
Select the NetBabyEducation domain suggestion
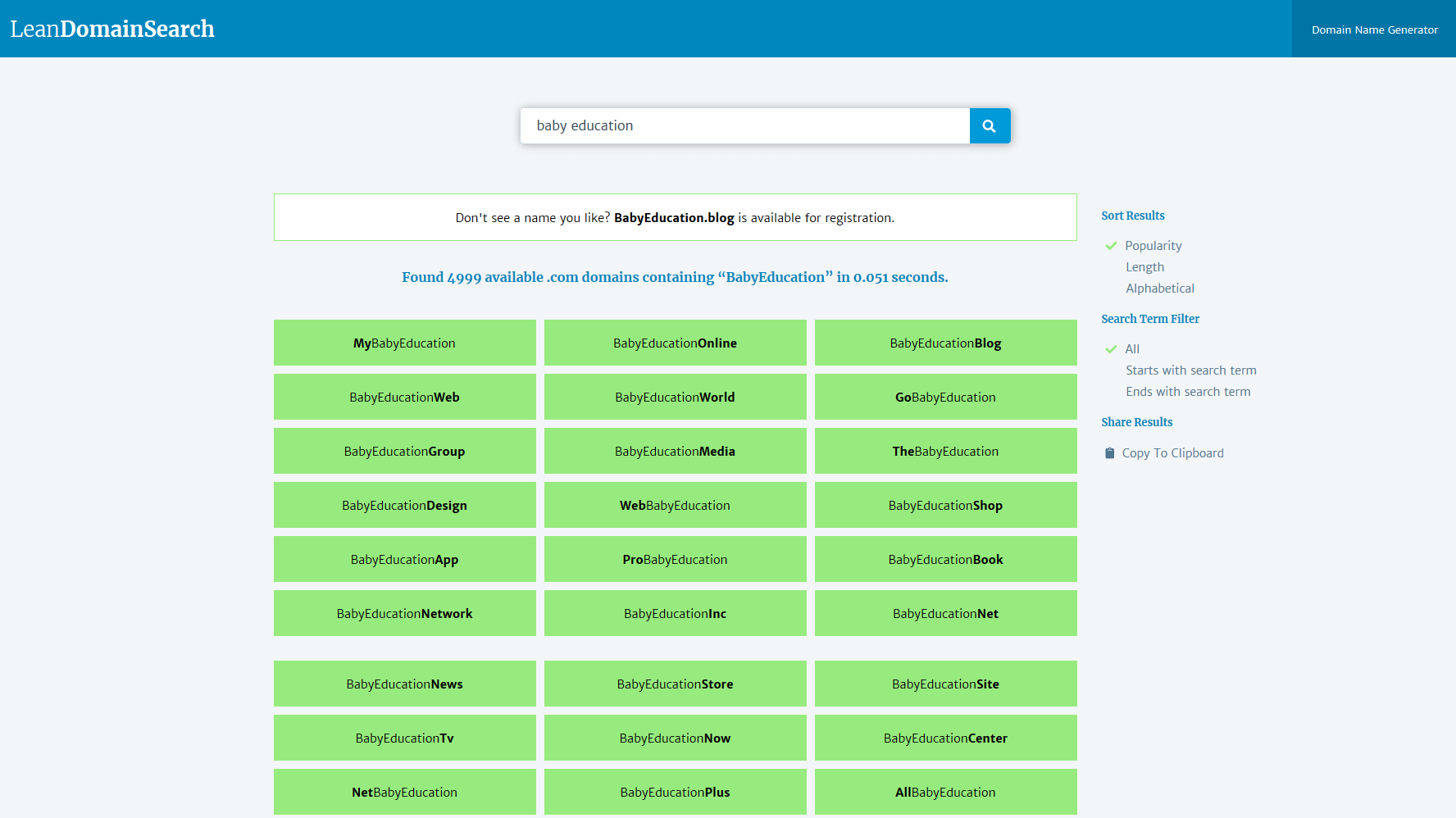point(404,792)
